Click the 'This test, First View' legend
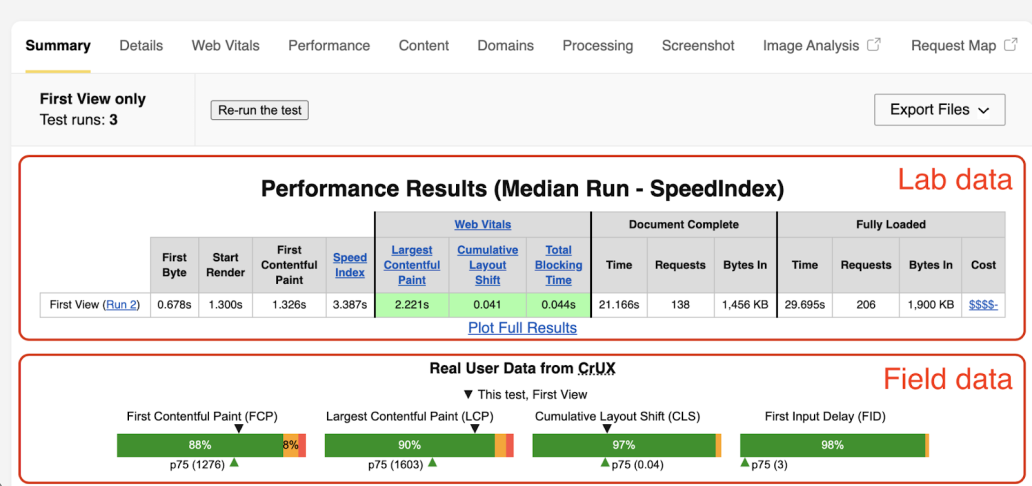1032x486 pixels. 525,394
